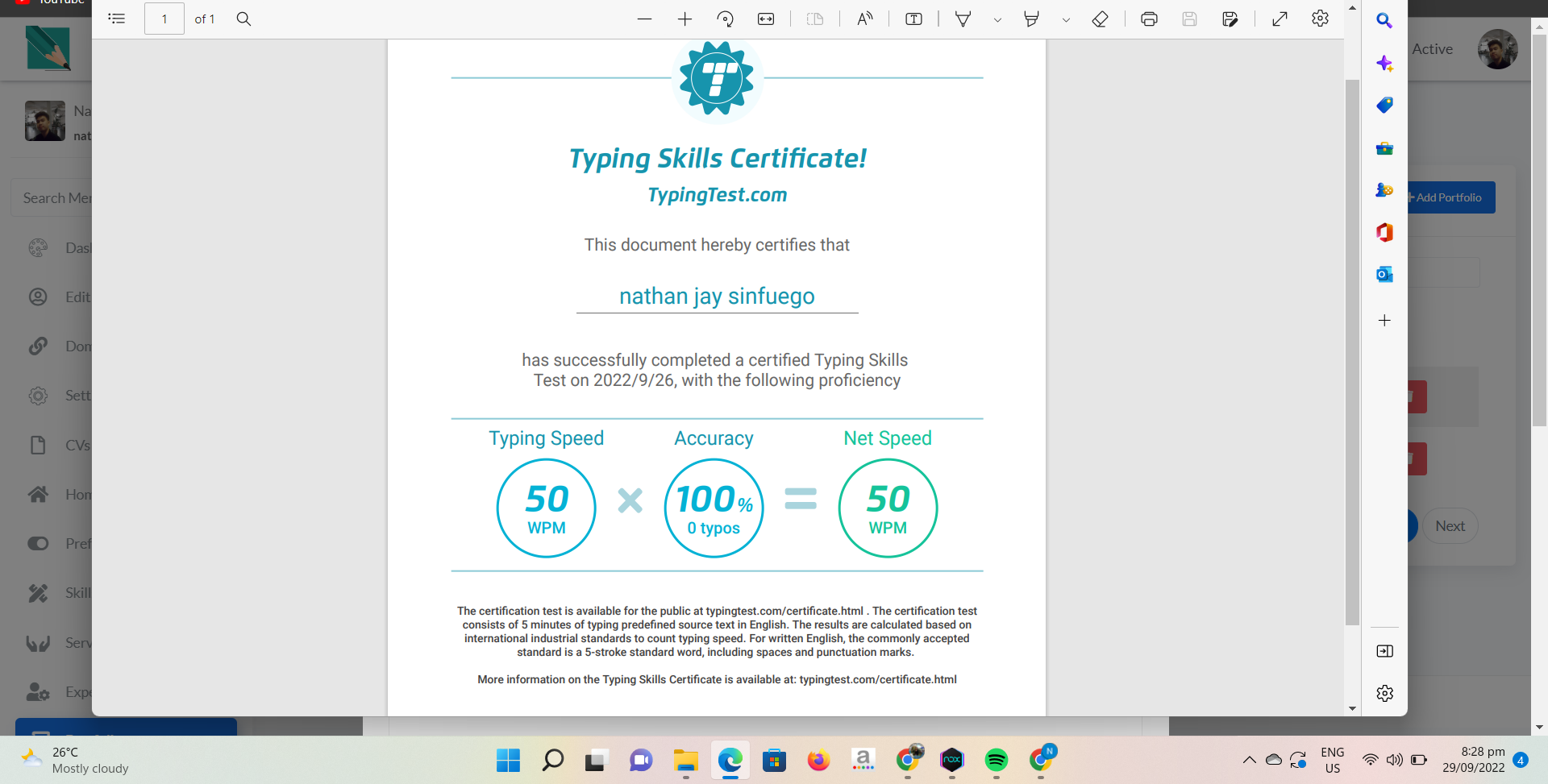This screenshot has height=784, width=1548.
Task: Rotate the PDF page
Action: [725, 19]
